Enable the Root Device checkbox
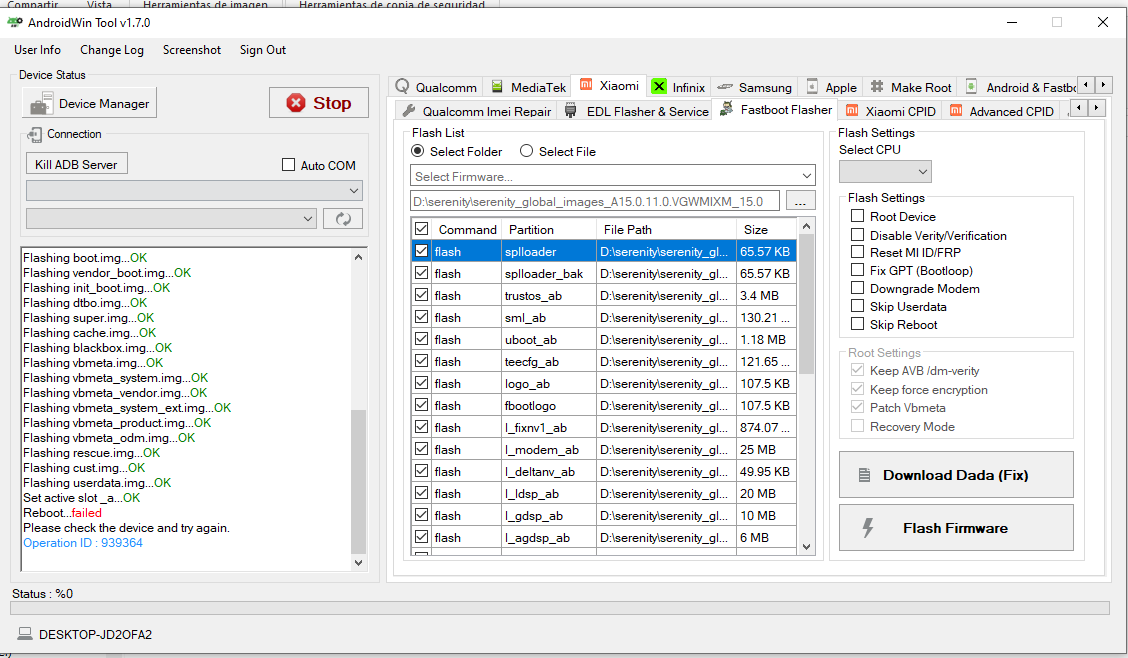The height and width of the screenshot is (658, 1128). (857, 216)
